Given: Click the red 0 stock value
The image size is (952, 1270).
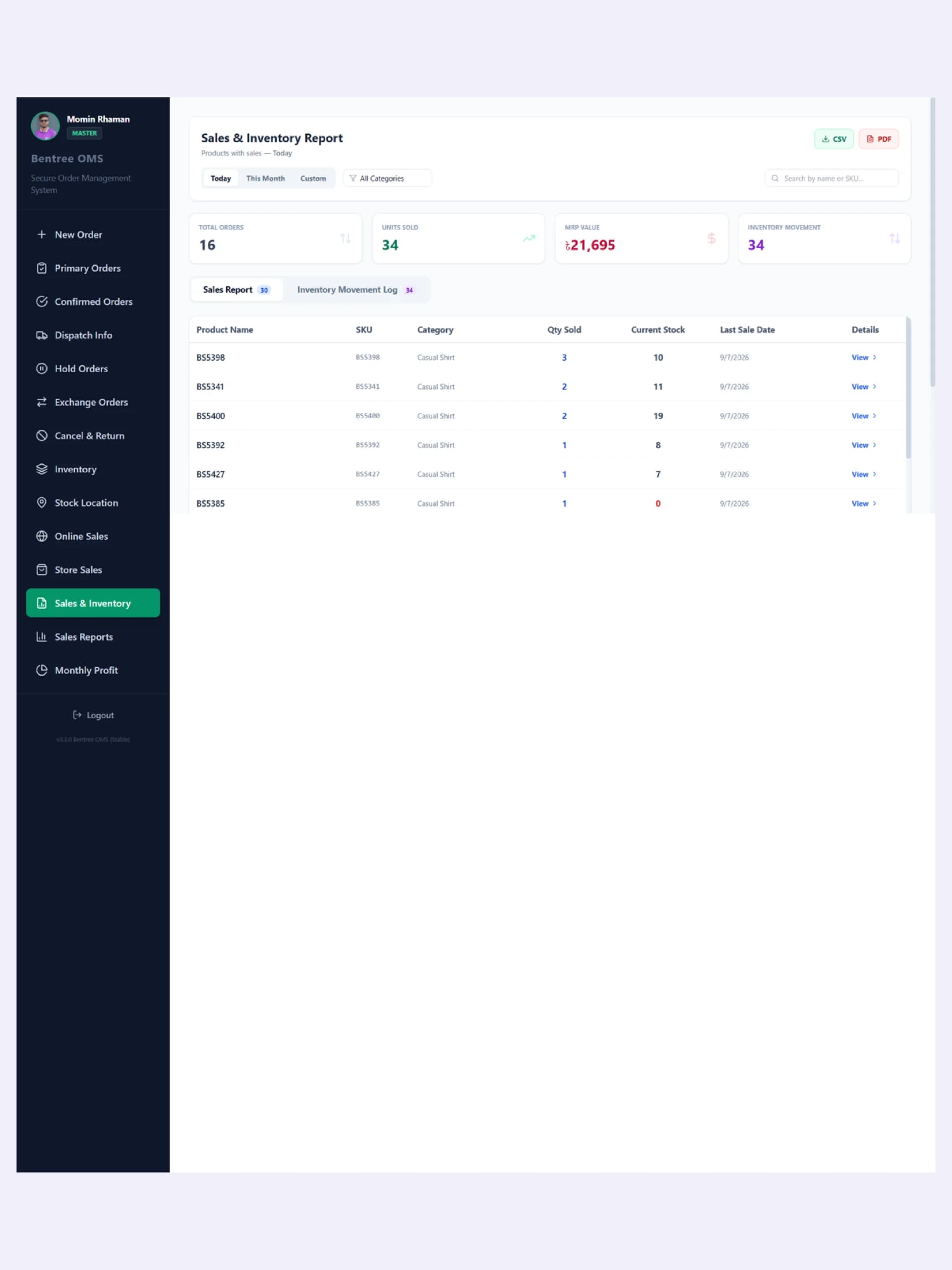Looking at the screenshot, I should click(657, 504).
